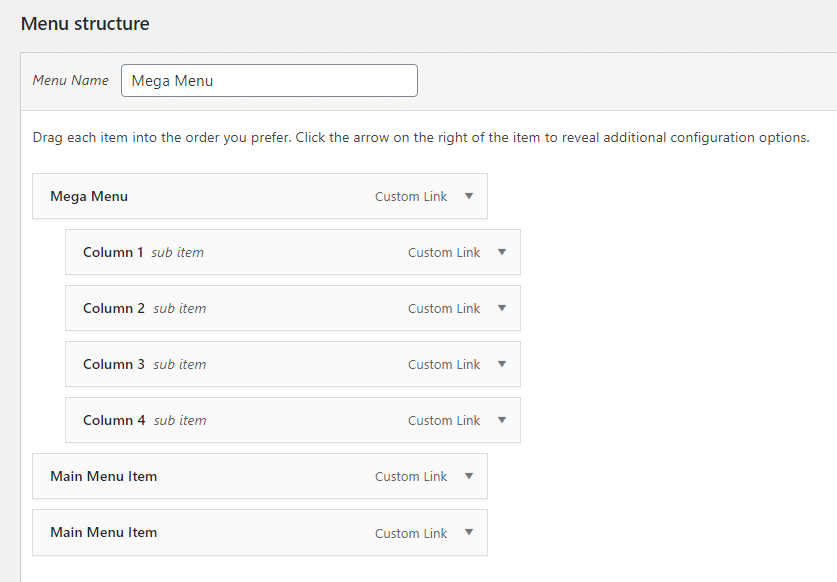The image size is (837, 582).
Task: Toggle the Column 4 dropdown arrow
Action: point(501,420)
